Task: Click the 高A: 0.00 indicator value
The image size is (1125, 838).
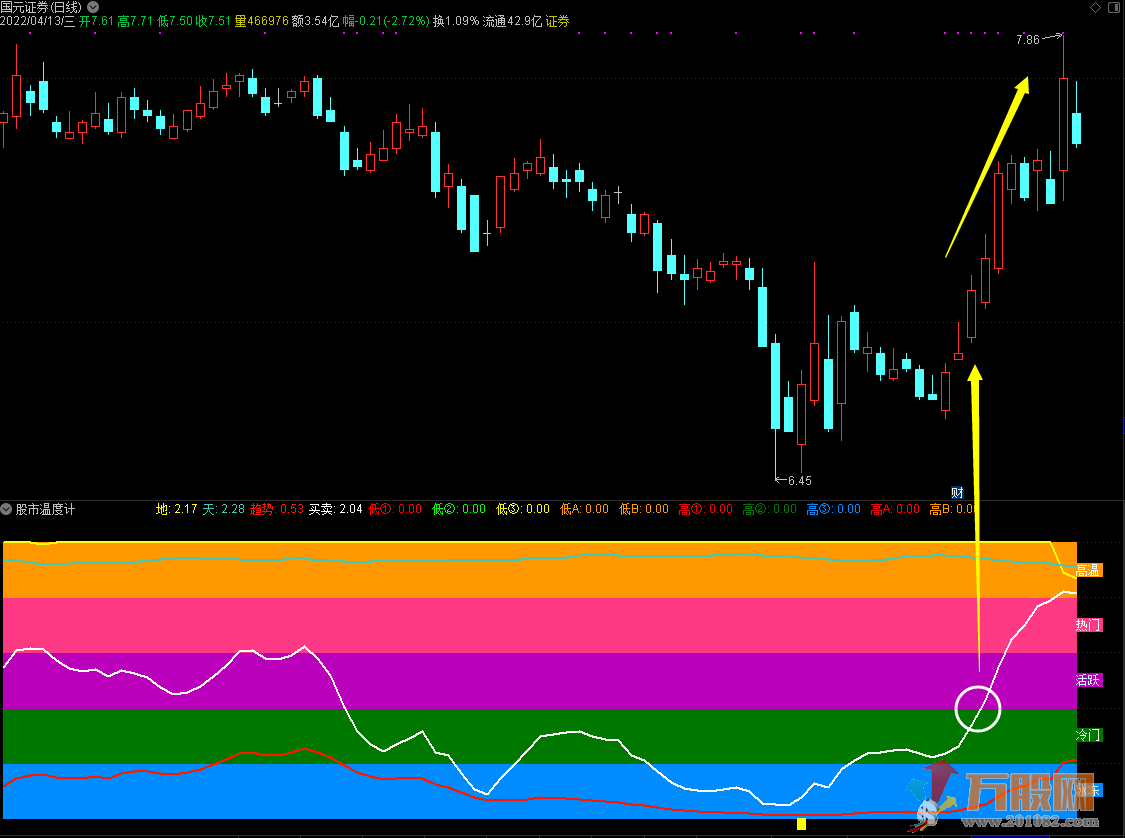Action: [895, 509]
